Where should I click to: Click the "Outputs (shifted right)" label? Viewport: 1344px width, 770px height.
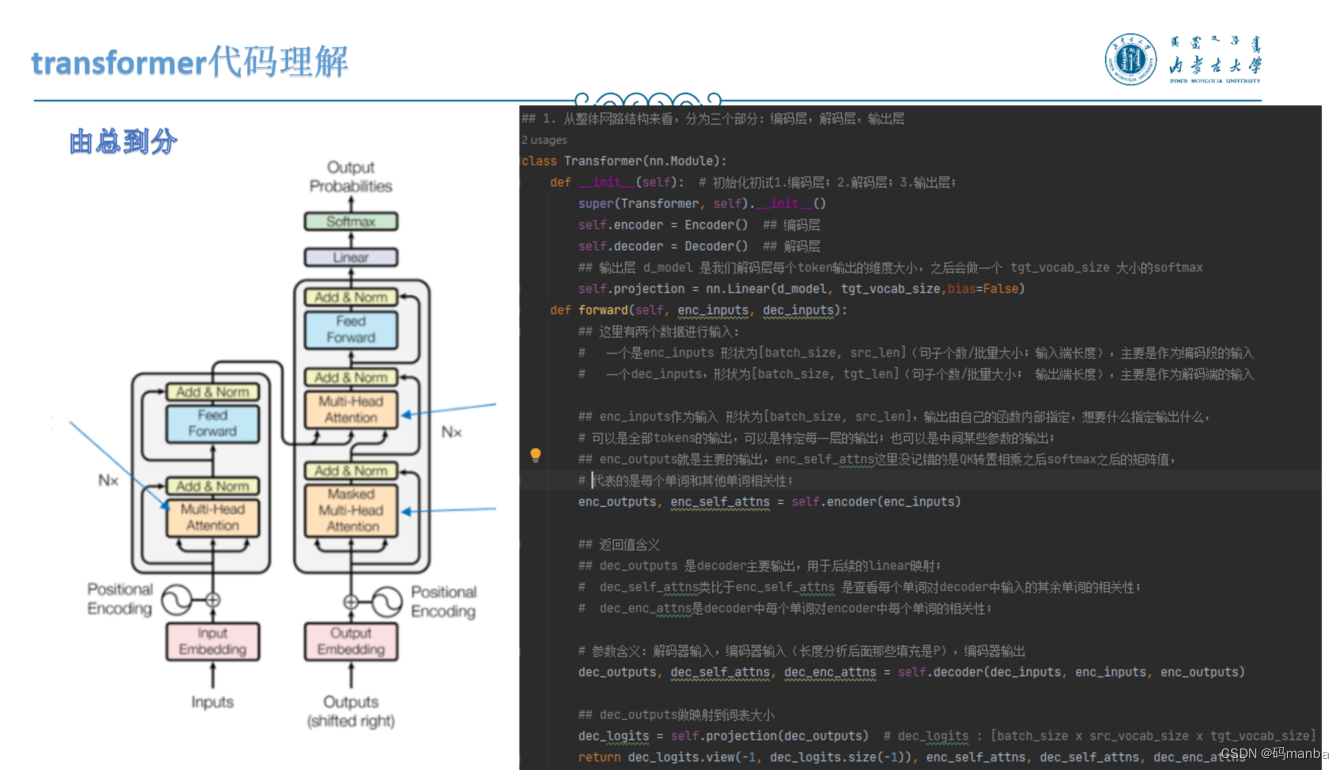pyautogui.click(x=351, y=711)
